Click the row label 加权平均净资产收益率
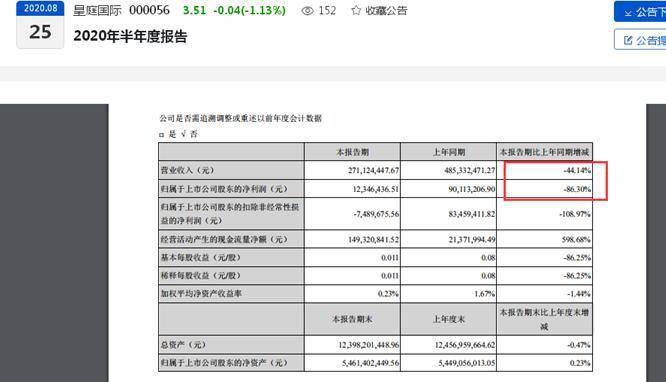 201,294
